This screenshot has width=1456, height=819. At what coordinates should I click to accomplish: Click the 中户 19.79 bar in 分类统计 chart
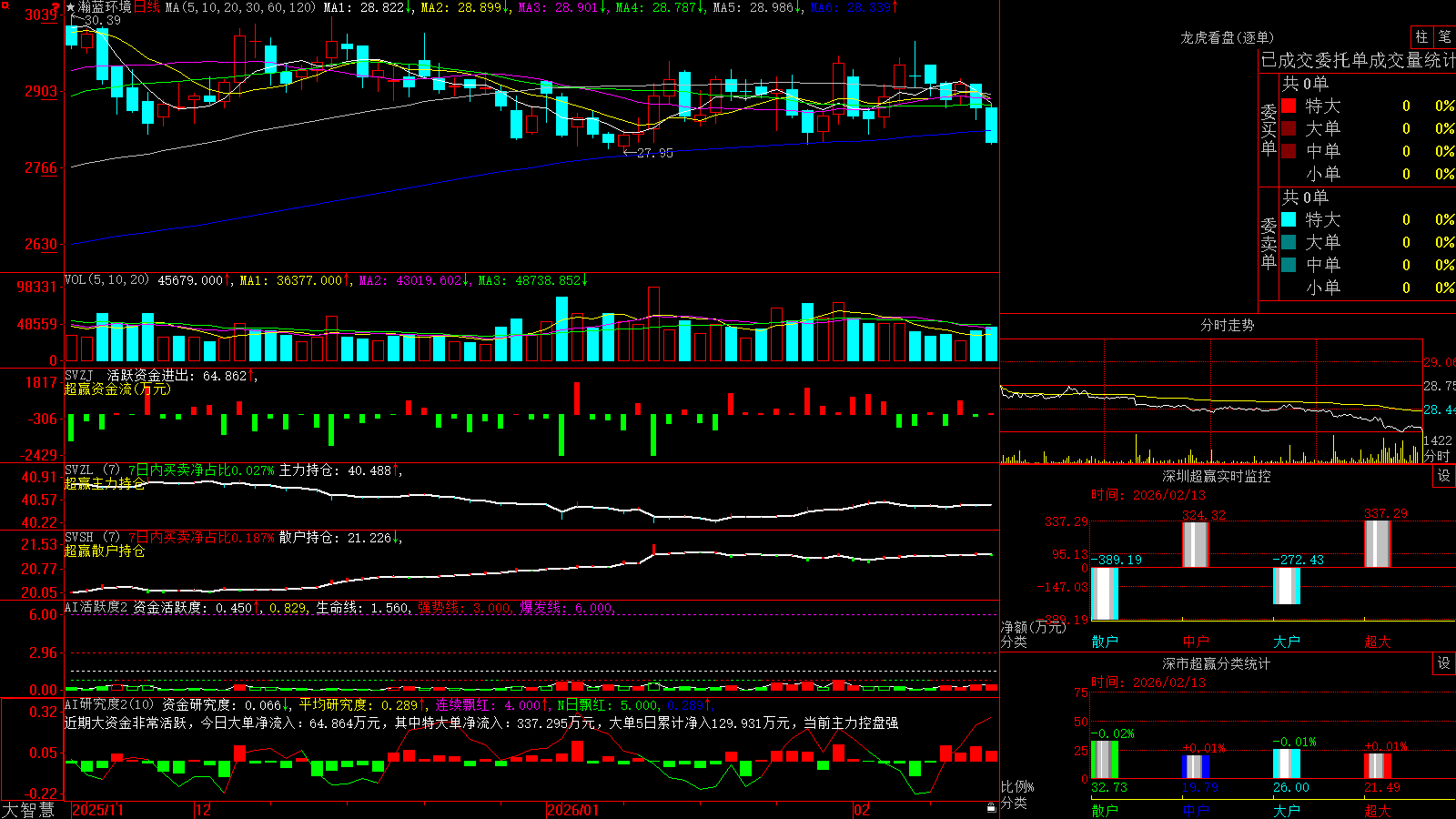[x=1196, y=767]
